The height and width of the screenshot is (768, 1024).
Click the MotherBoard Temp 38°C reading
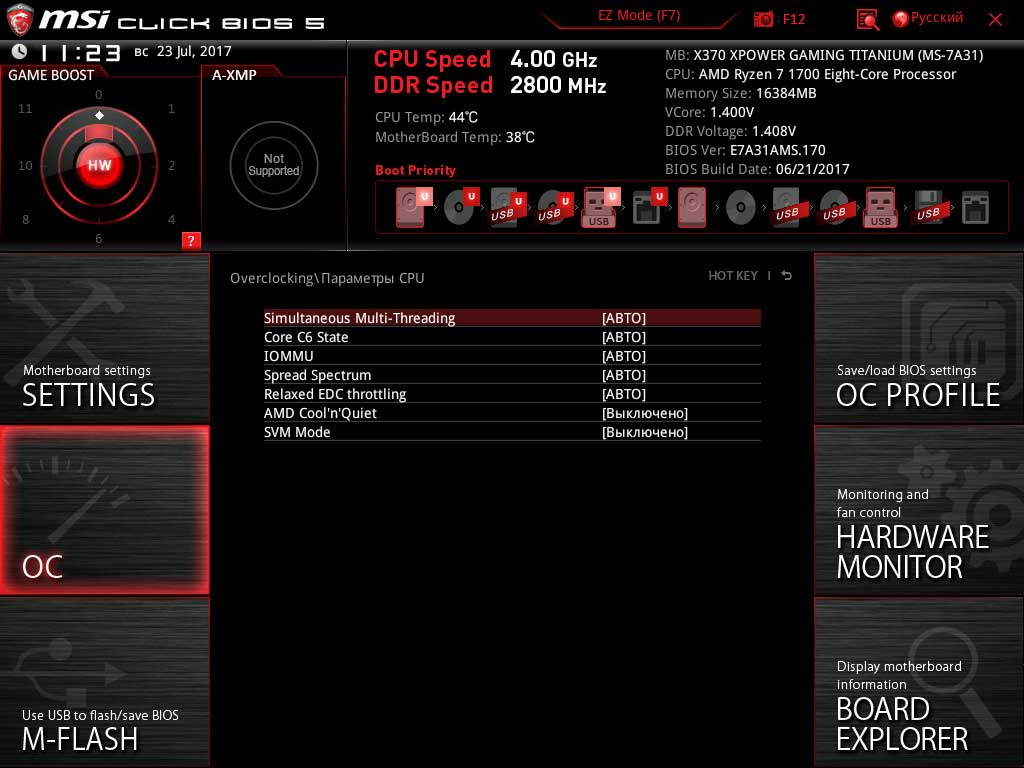pos(455,137)
